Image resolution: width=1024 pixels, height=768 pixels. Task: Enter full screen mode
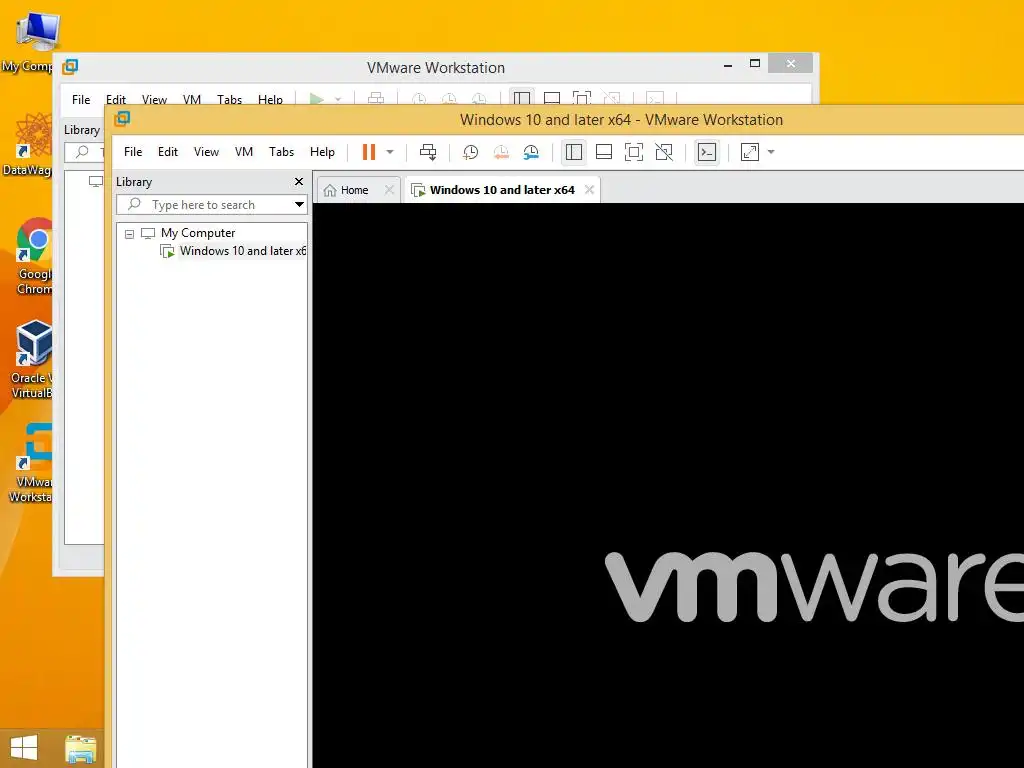click(634, 152)
